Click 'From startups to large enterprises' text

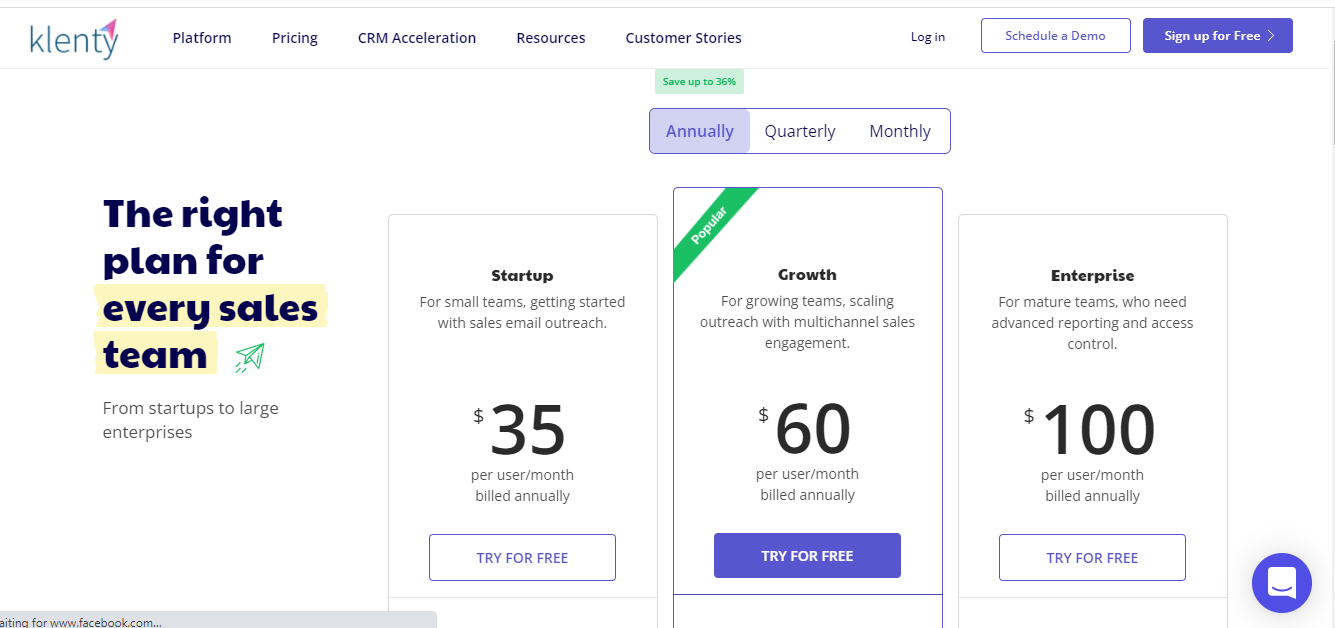coord(191,420)
